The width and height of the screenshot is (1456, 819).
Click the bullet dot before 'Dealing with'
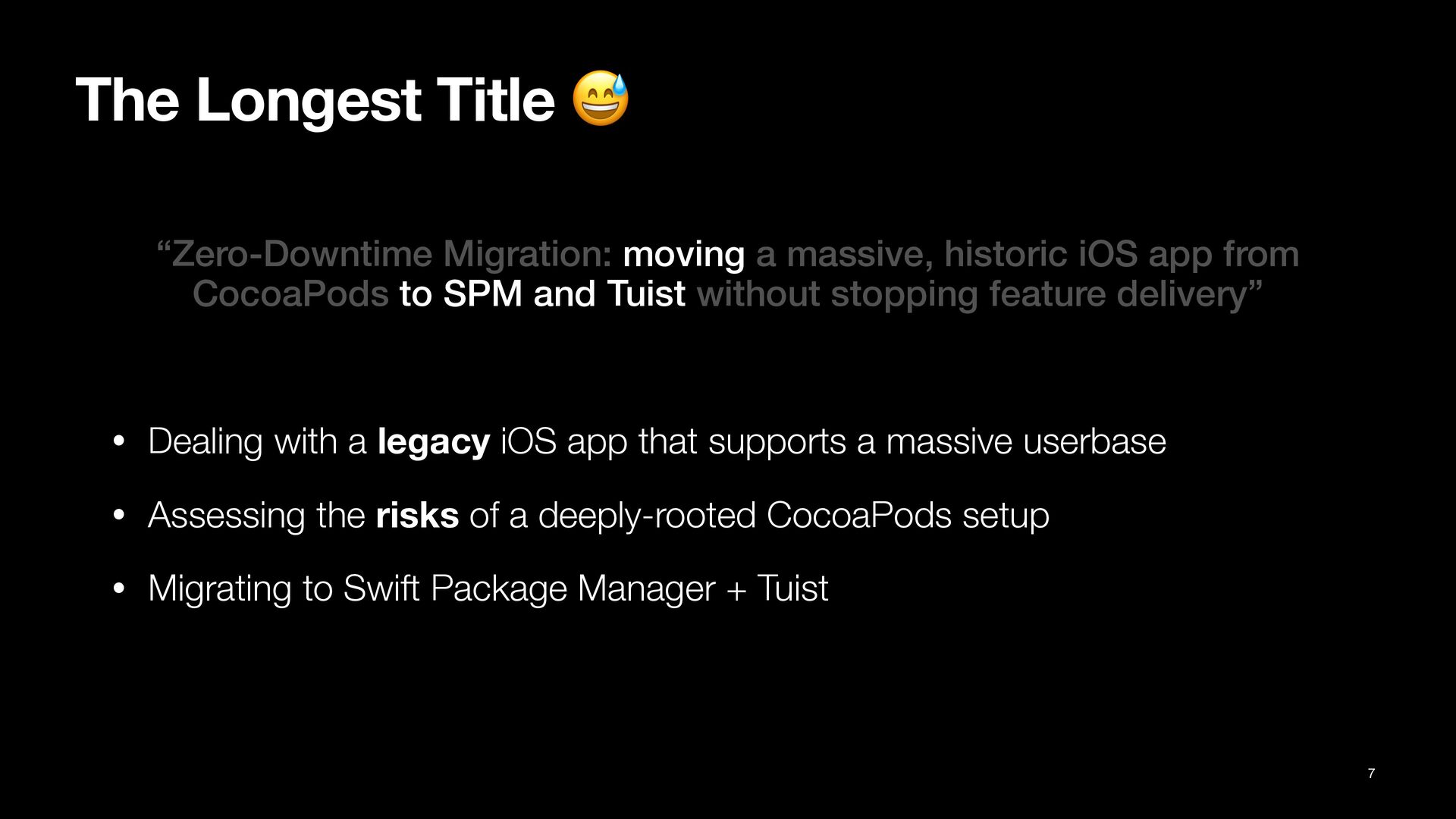118,441
